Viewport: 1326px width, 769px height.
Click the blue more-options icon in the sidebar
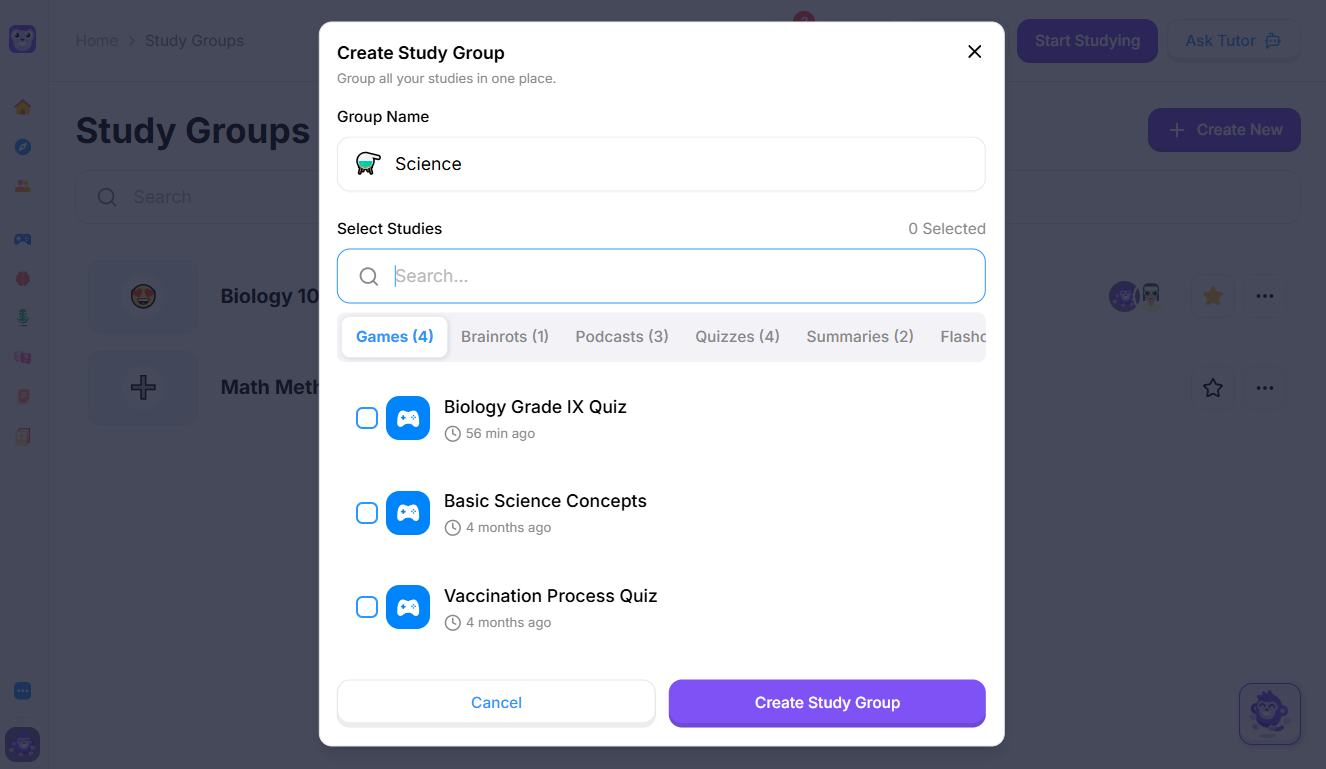[22, 691]
